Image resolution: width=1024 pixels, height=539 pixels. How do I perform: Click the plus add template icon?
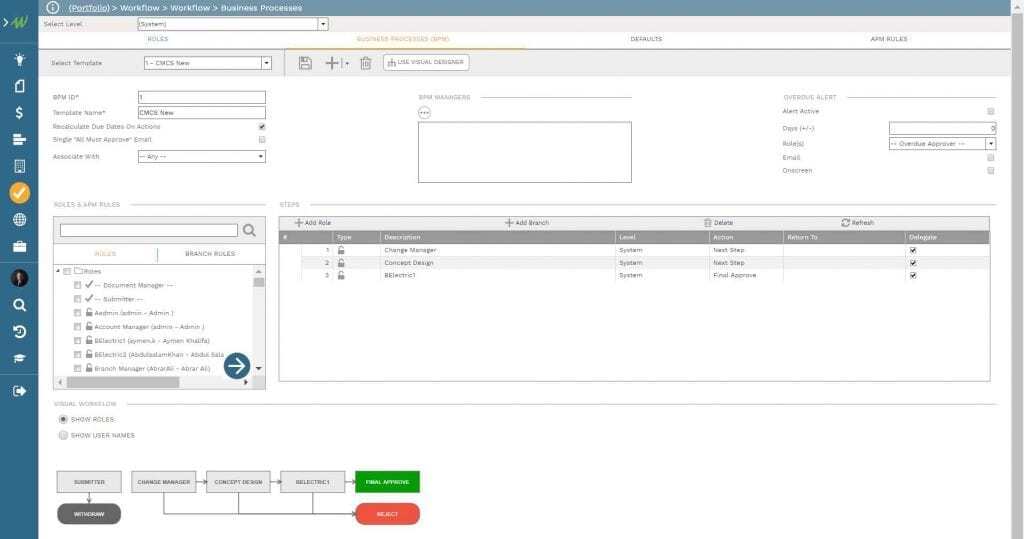[x=332, y=63]
